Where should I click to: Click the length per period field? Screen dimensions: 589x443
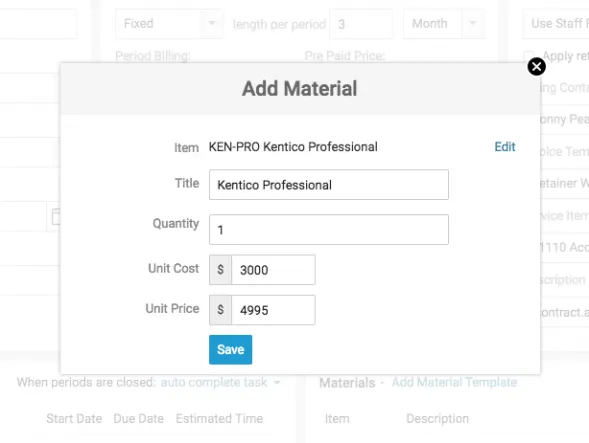click(361, 24)
